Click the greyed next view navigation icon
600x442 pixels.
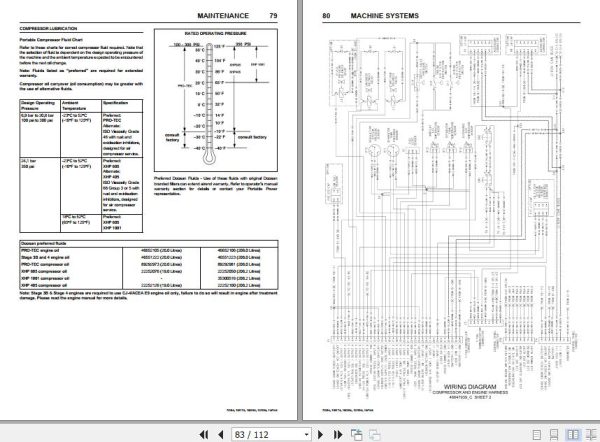pyautogui.click(x=374, y=434)
